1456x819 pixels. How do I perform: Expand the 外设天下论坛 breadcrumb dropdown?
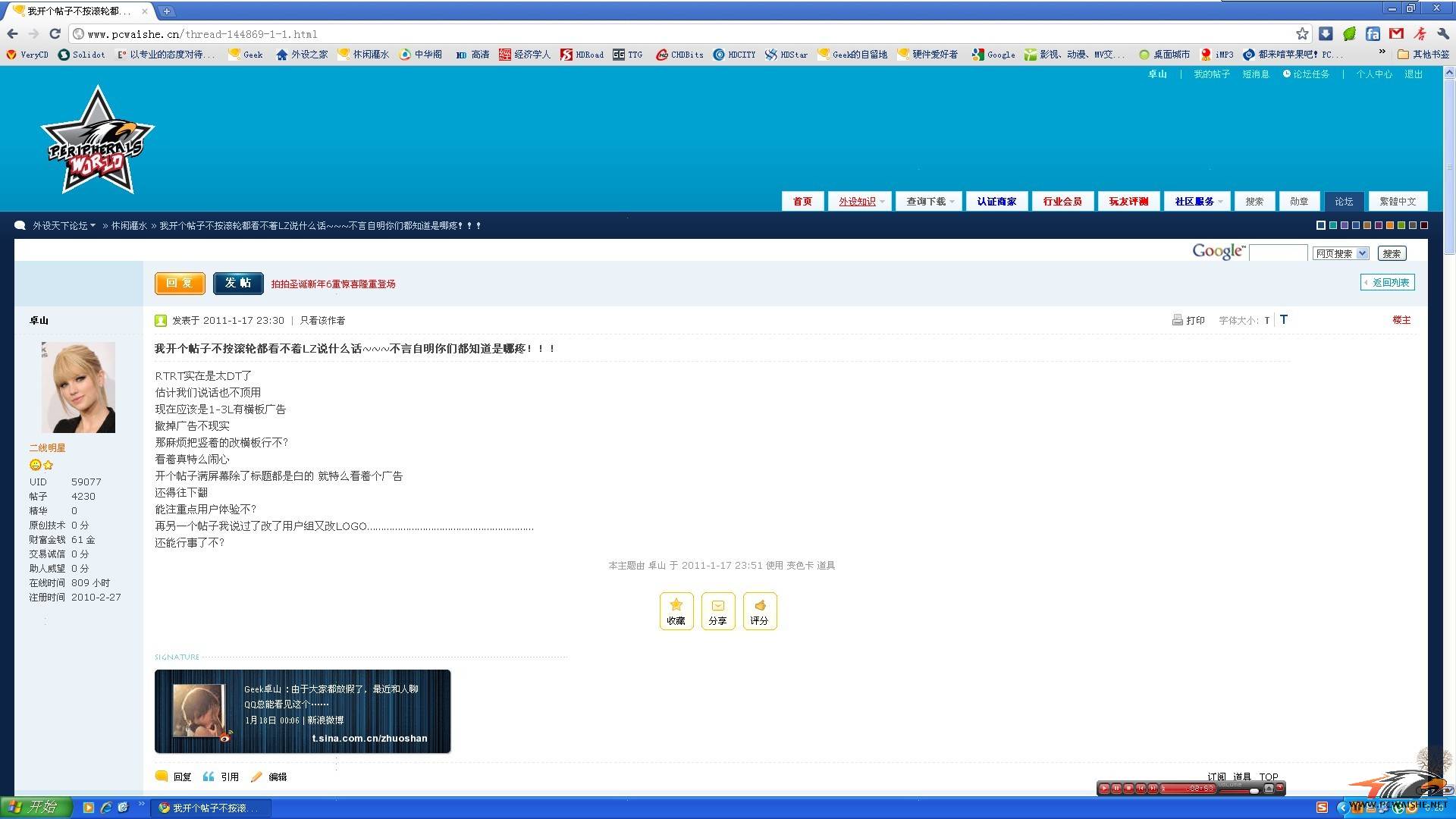[93, 226]
